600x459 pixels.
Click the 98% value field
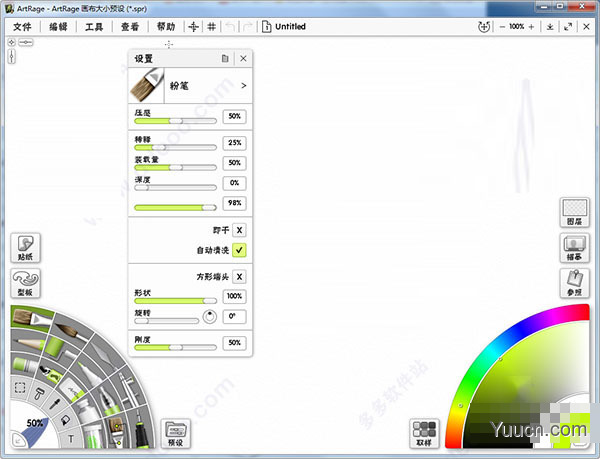click(235, 203)
